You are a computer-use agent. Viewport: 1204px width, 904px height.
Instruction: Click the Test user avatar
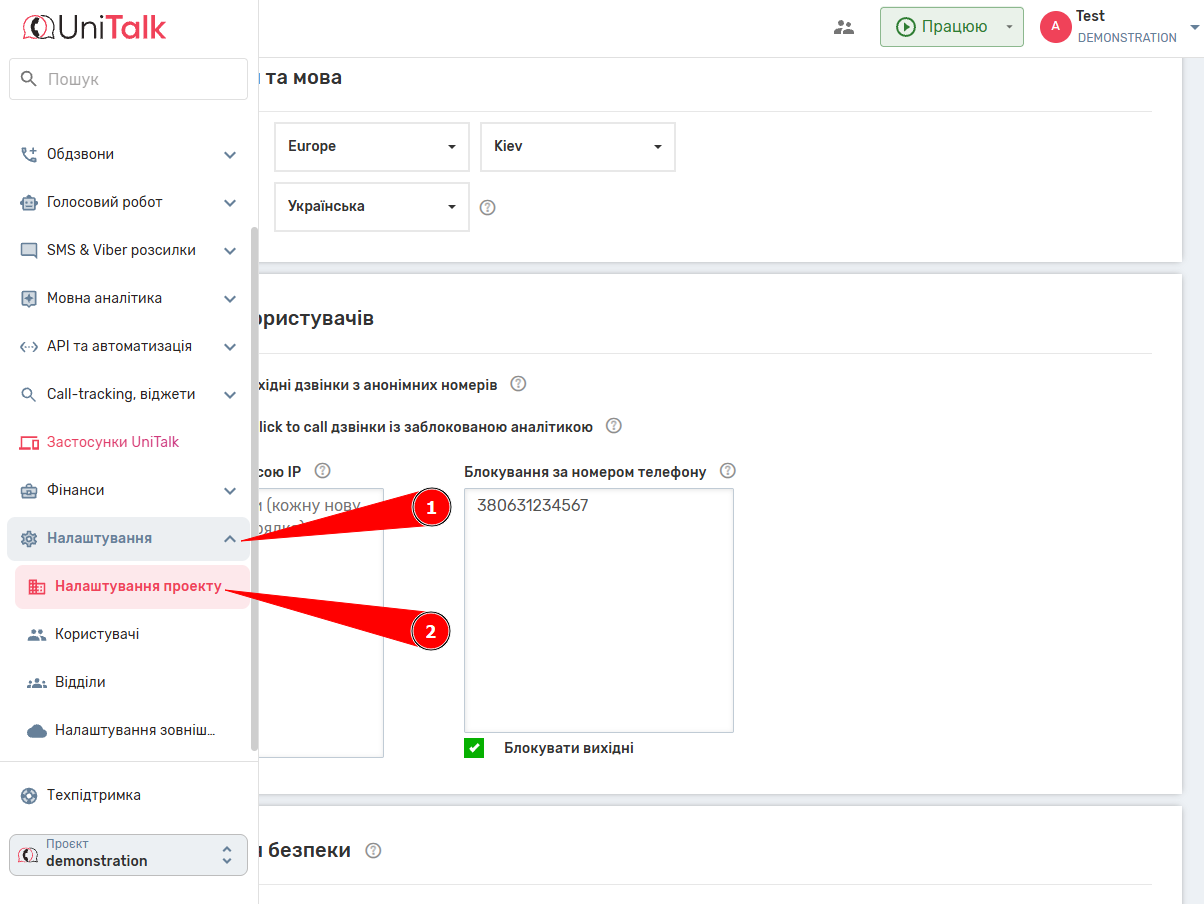click(1055, 27)
